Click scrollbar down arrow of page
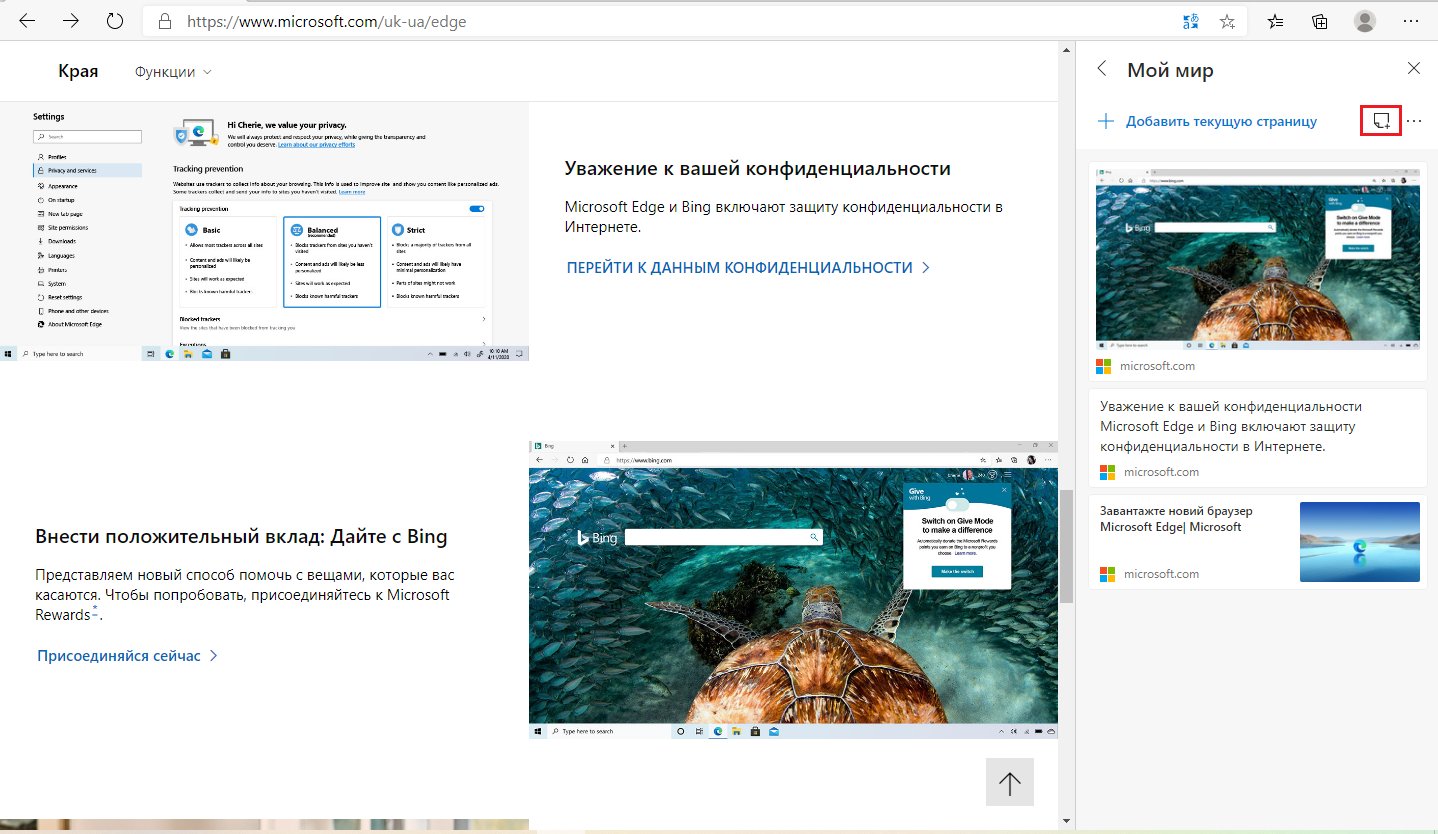 1066,822
